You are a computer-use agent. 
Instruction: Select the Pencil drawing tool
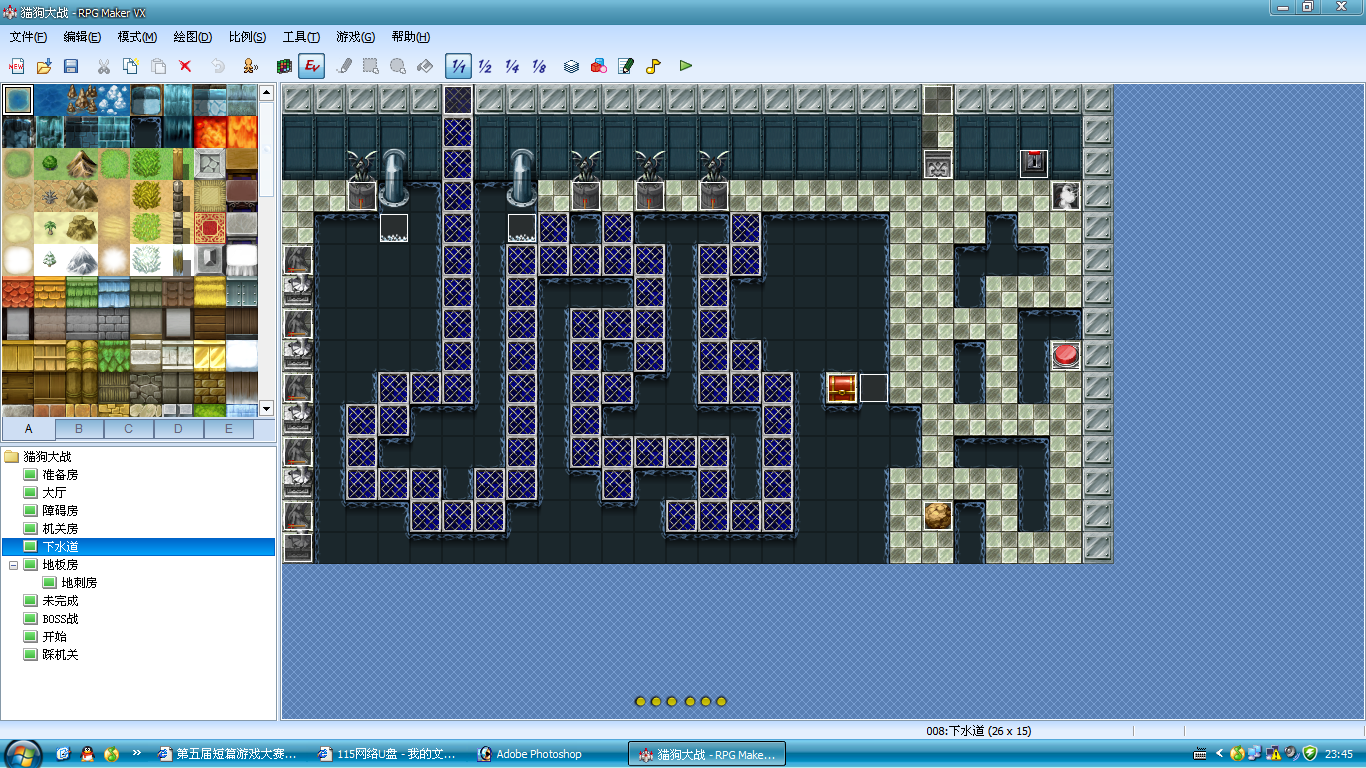point(344,66)
